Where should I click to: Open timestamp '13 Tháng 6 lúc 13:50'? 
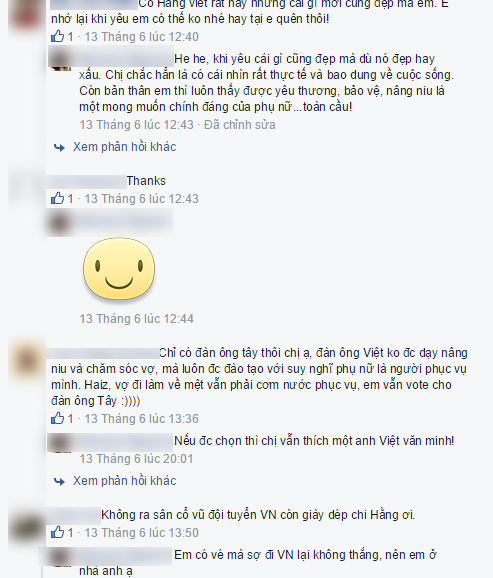pyautogui.click(x=142, y=532)
